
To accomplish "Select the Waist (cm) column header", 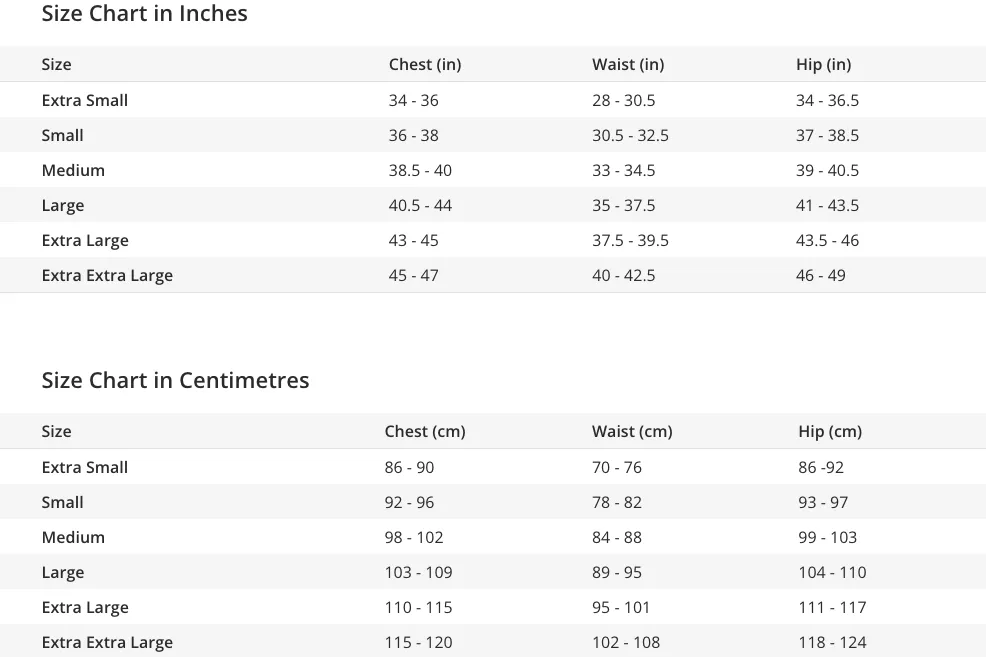I will point(632,431).
